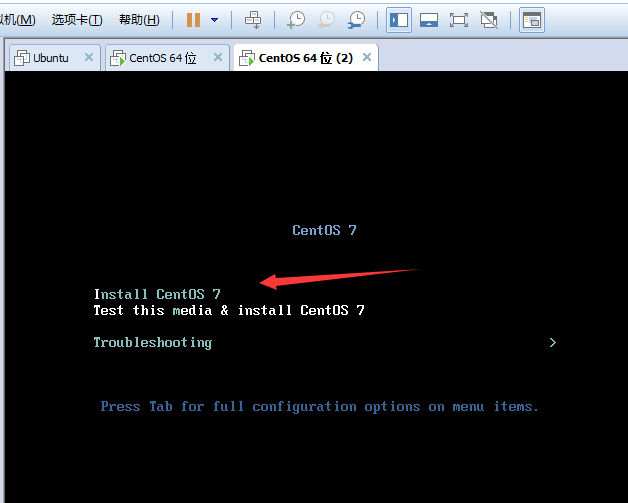Open the 虚拟机(M) menu
628x503 pixels.
(18, 20)
